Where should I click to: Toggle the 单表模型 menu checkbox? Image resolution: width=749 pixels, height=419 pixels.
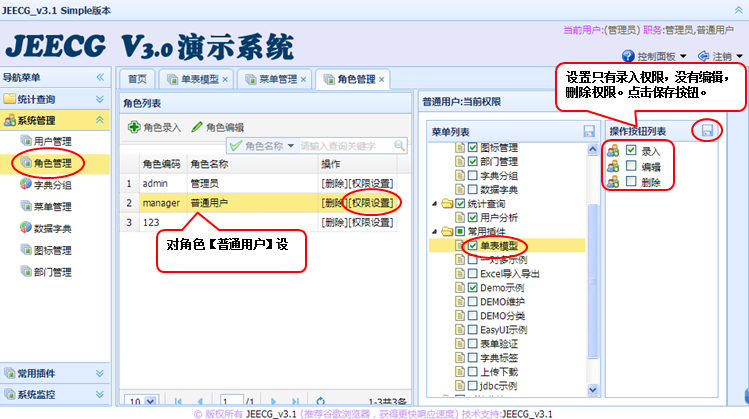point(472,246)
